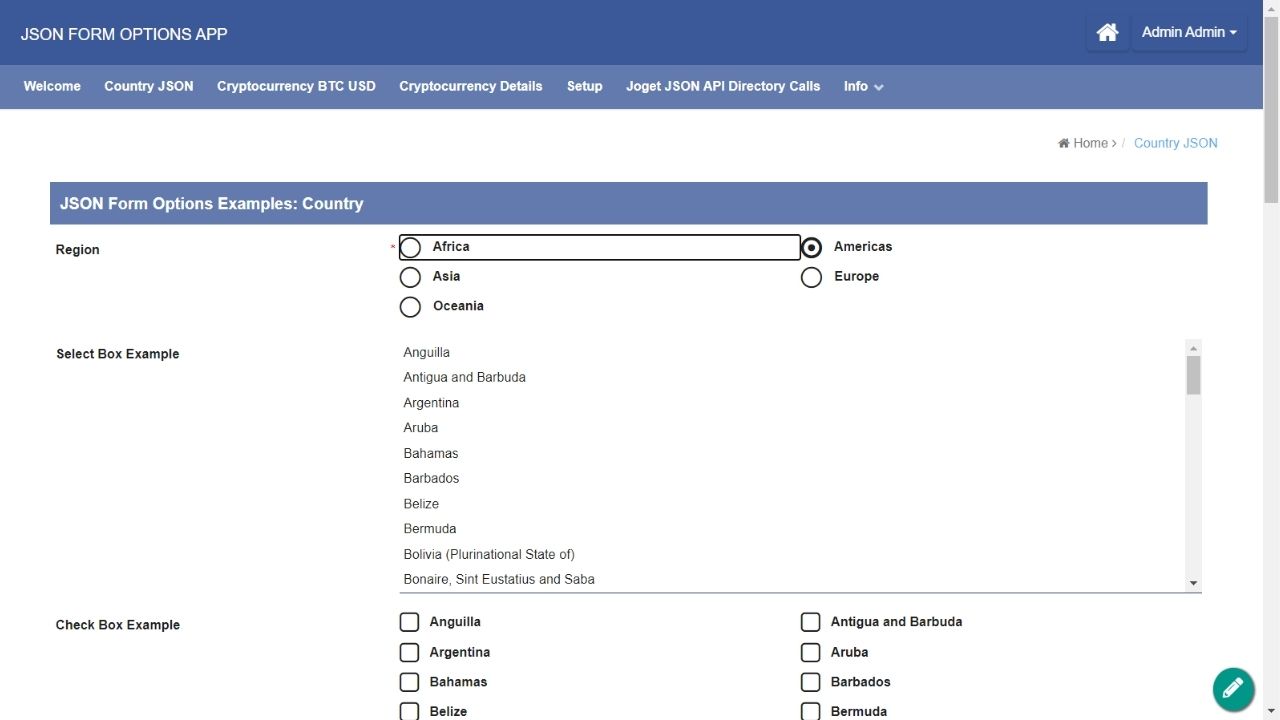
Task: Select the Oceania region radio button
Action: (x=410, y=307)
